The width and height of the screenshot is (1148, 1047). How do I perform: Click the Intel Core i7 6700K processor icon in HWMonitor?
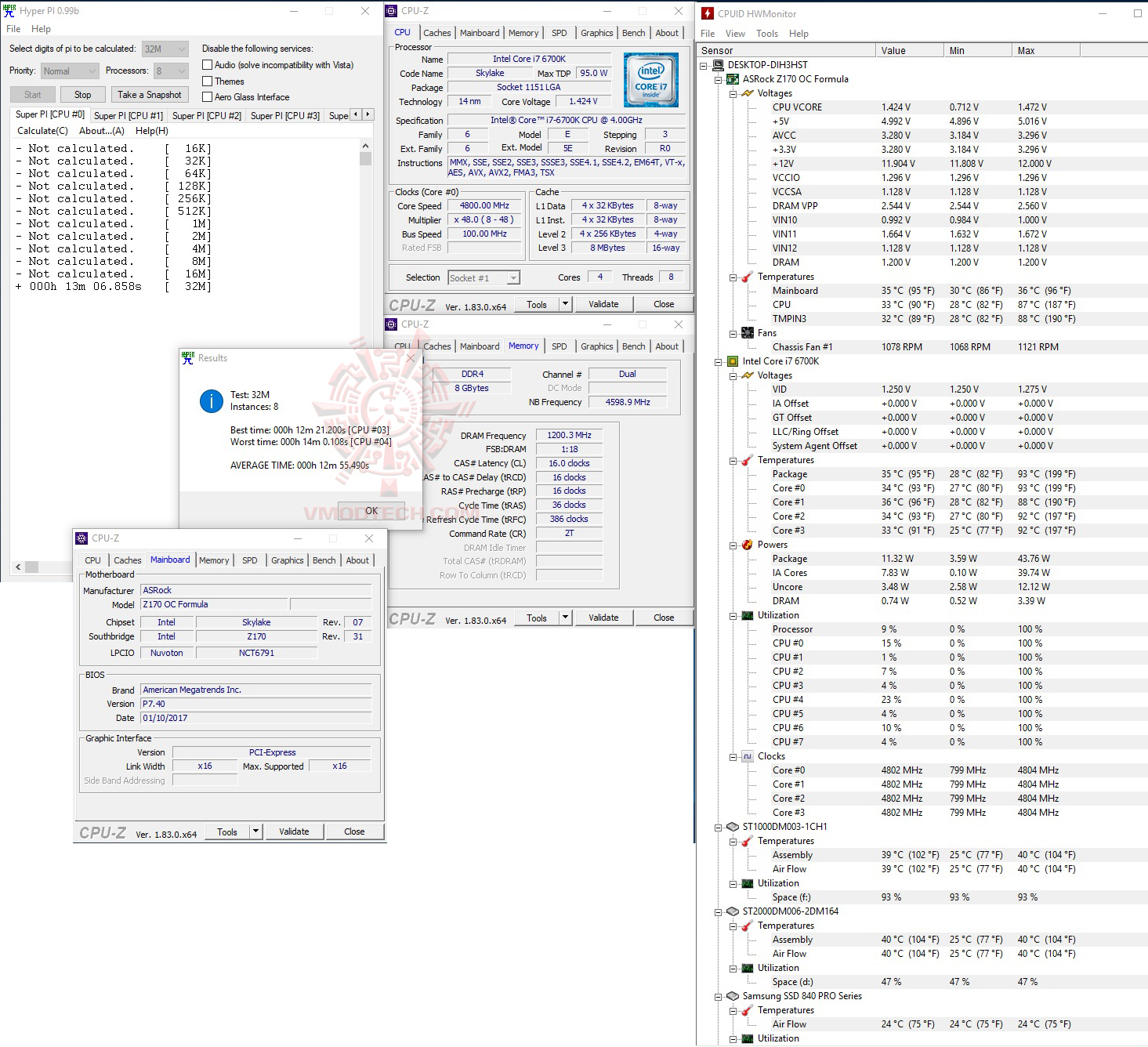tap(733, 361)
